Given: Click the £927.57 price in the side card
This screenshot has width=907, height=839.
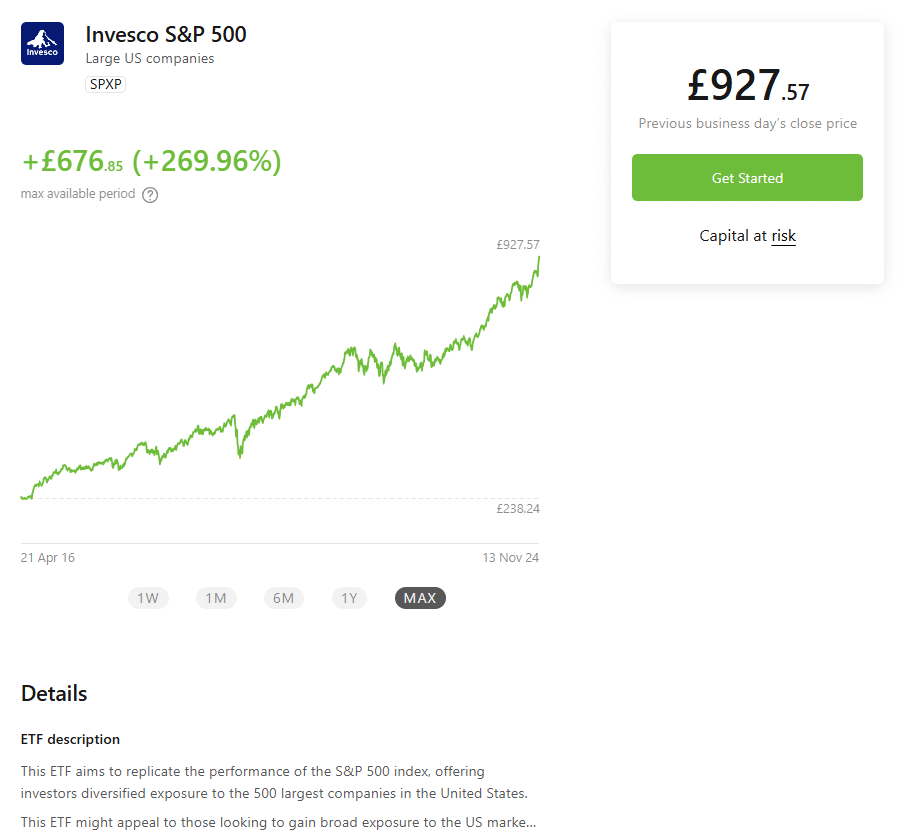Looking at the screenshot, I should pos(748,86).
